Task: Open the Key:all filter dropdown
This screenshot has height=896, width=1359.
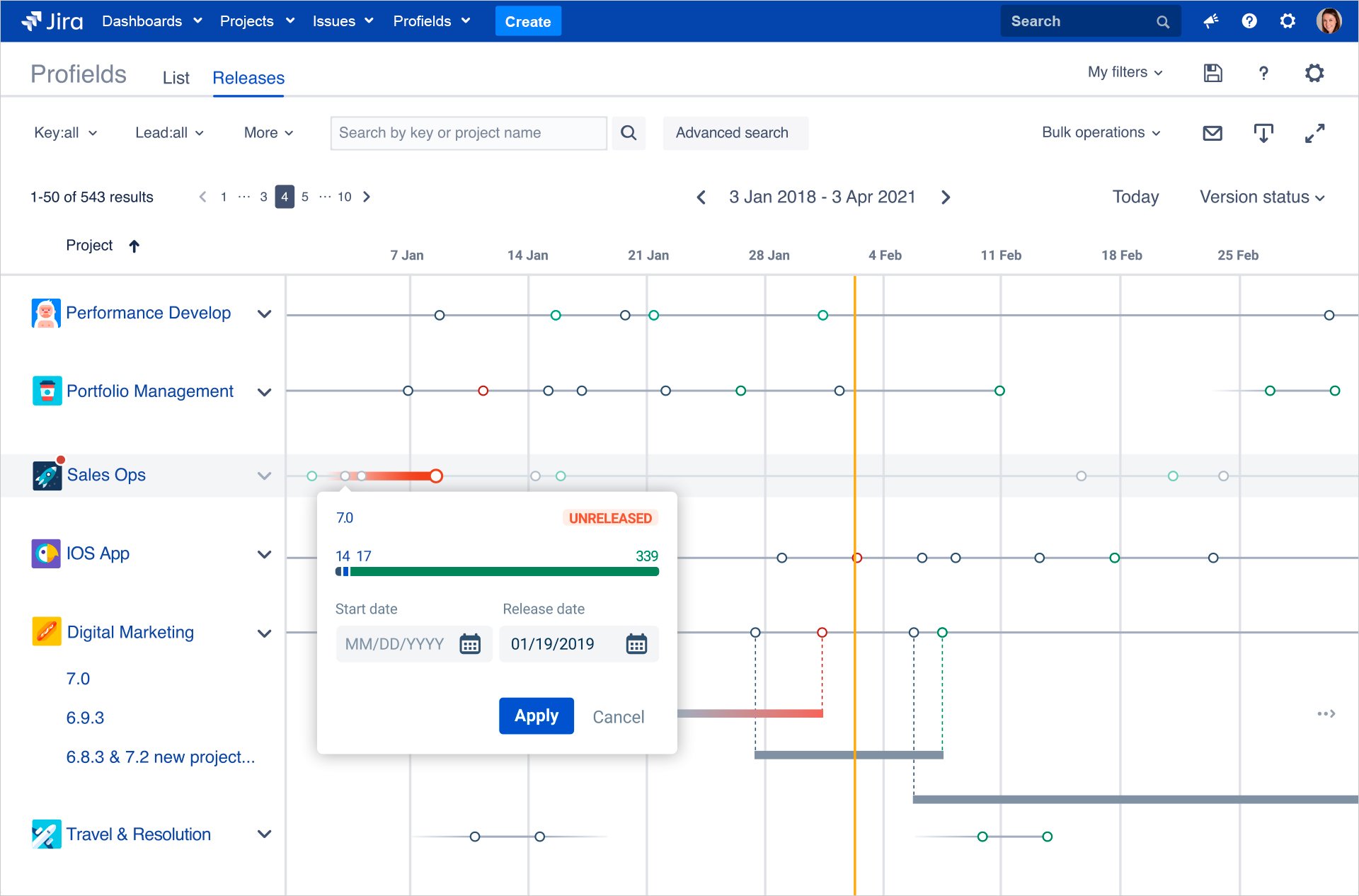Action: [66, 132]
